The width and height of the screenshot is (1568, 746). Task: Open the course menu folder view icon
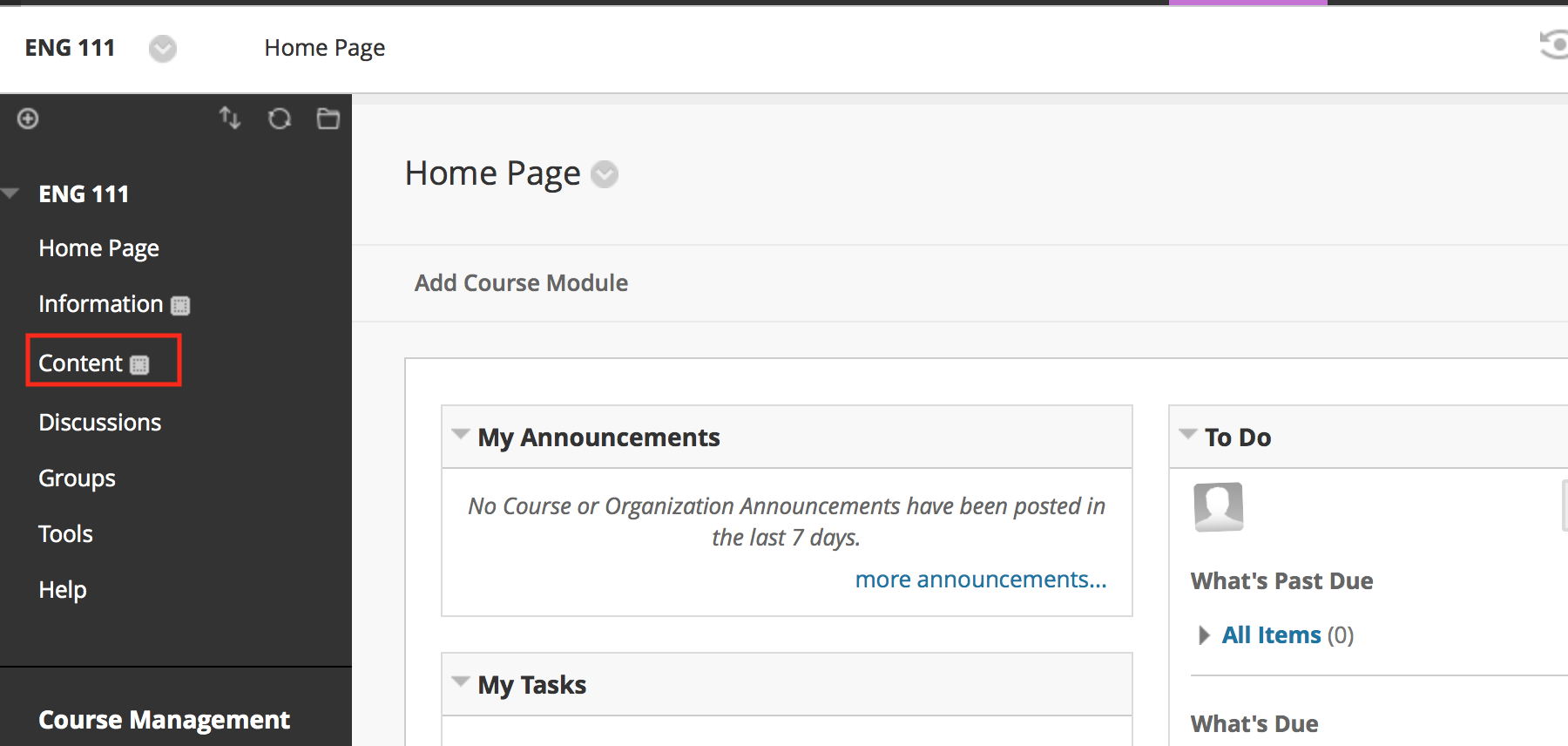pyautogui.click(x=328, y=119)
